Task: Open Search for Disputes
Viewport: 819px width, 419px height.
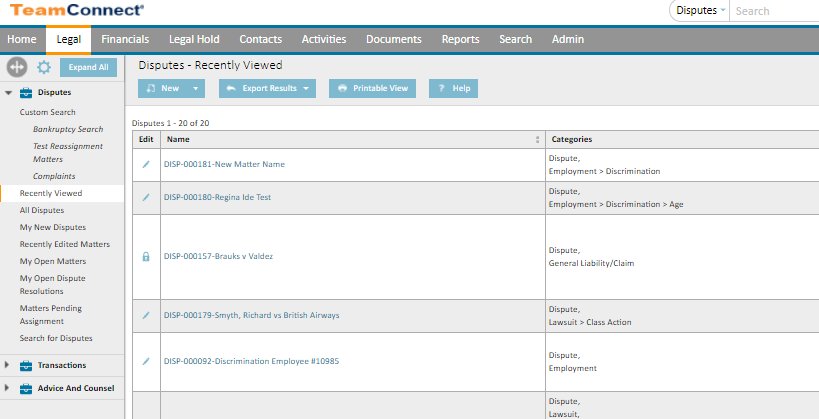Action: (56, 338)
